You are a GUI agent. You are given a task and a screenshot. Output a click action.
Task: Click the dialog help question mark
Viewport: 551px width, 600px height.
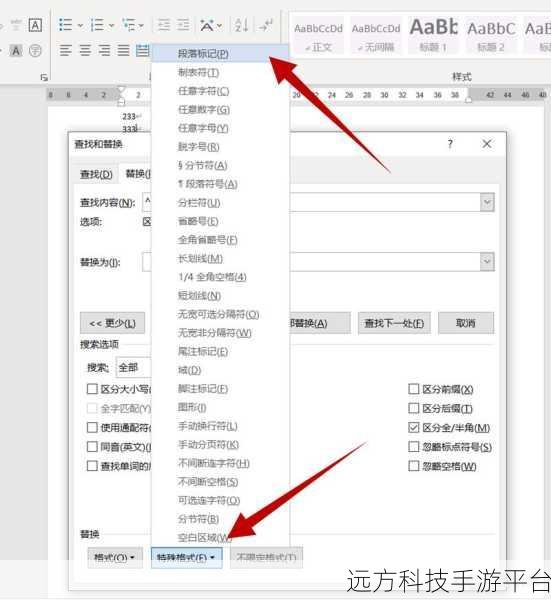click(x=450, y=144)
